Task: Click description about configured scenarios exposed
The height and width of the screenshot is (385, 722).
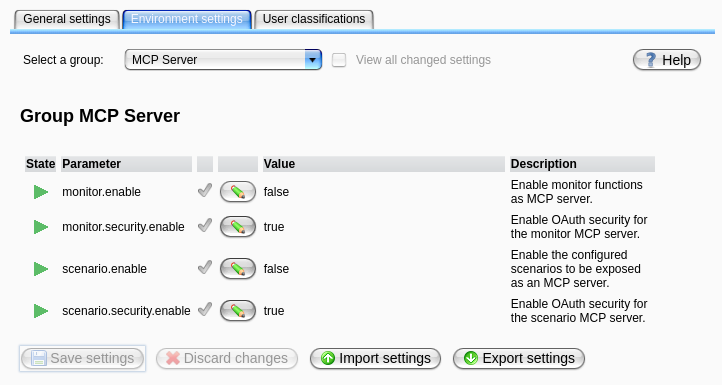Action: click(576, 269)
